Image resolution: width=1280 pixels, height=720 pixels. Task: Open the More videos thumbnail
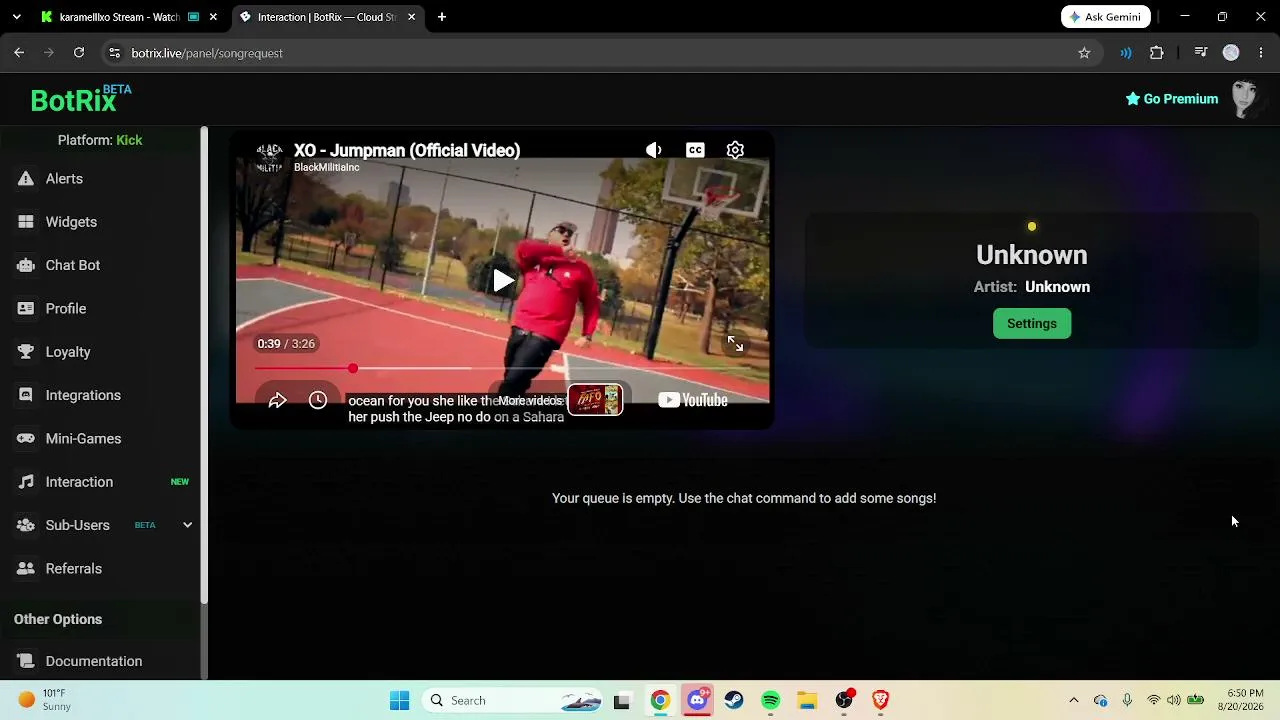595,400
